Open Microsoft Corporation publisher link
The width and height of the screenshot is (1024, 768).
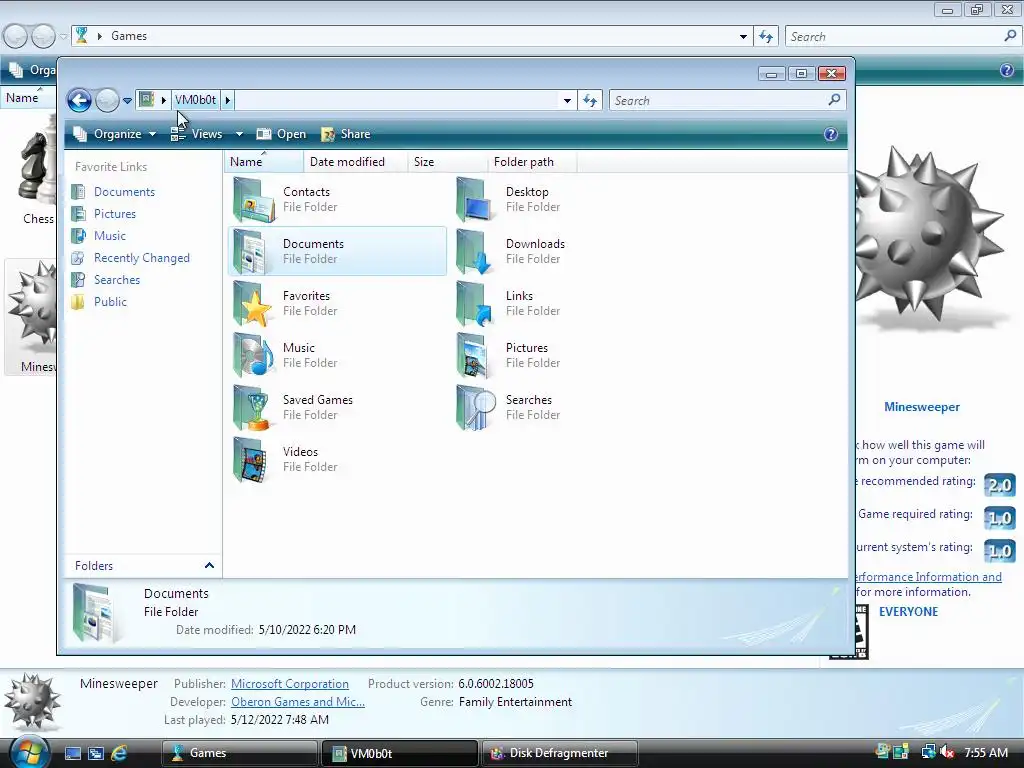tap(290, 684)
